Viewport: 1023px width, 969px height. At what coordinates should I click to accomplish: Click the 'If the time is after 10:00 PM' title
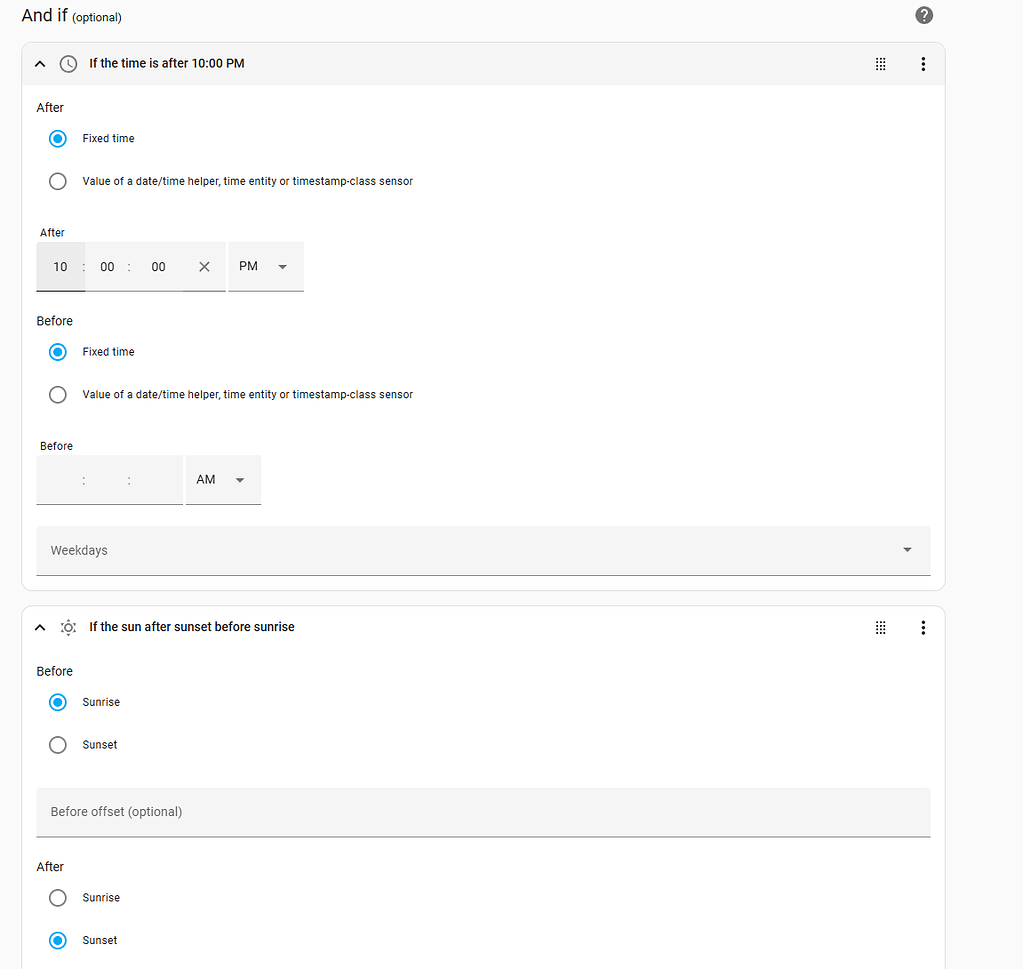click(167, 63)
